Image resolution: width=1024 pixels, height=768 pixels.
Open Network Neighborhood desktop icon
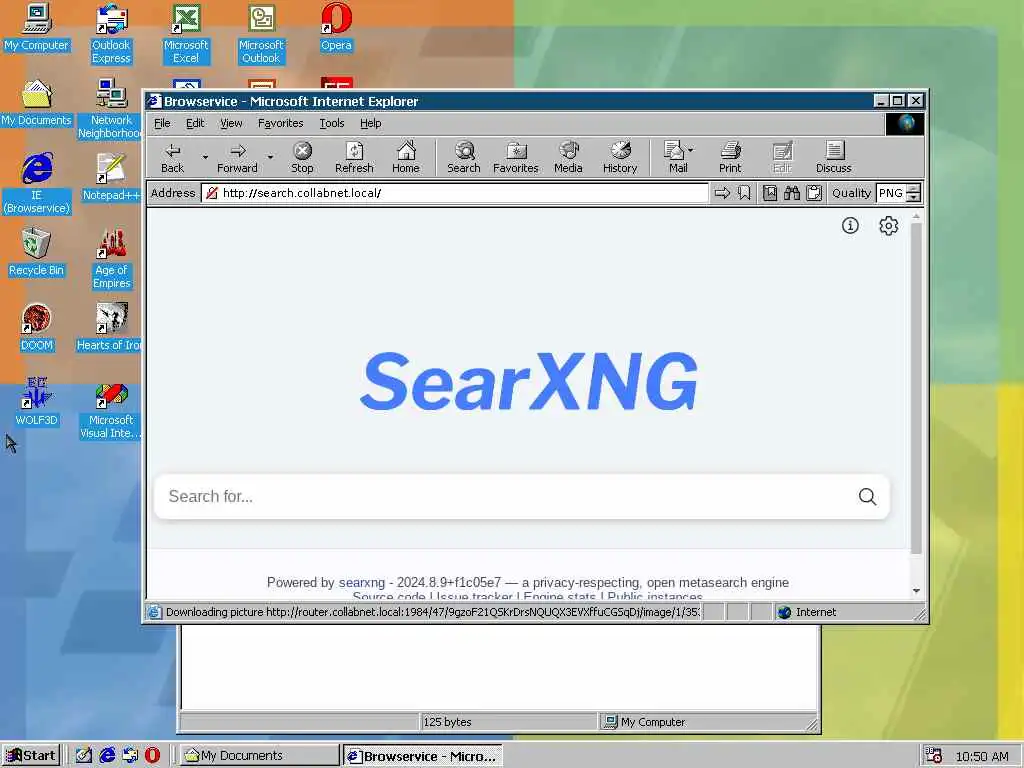[111, 109]
